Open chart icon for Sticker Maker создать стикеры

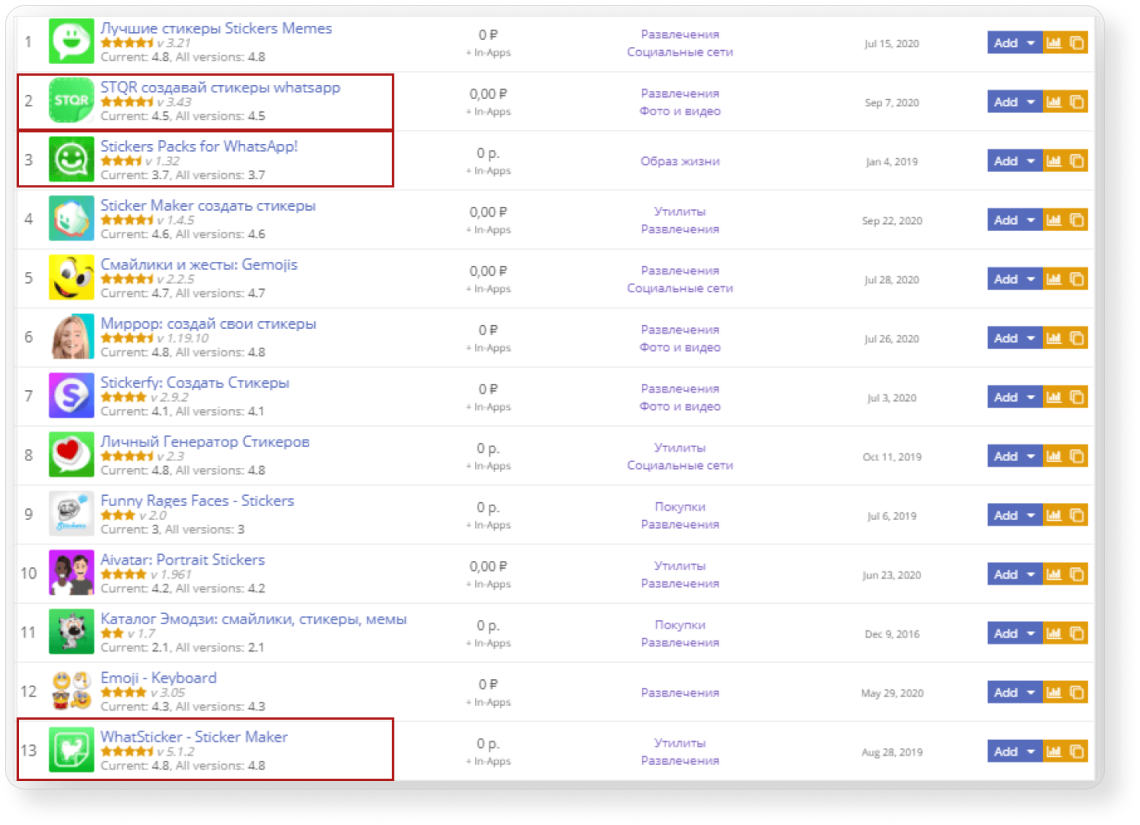click(x=1053, y=220)
